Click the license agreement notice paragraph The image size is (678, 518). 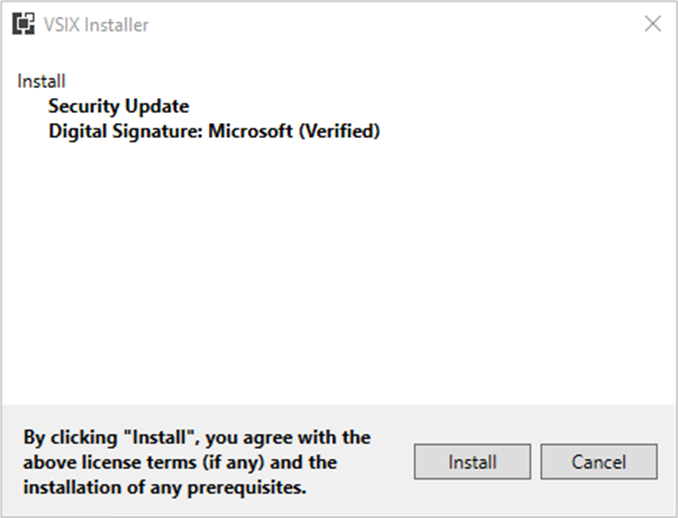(196, 462)
